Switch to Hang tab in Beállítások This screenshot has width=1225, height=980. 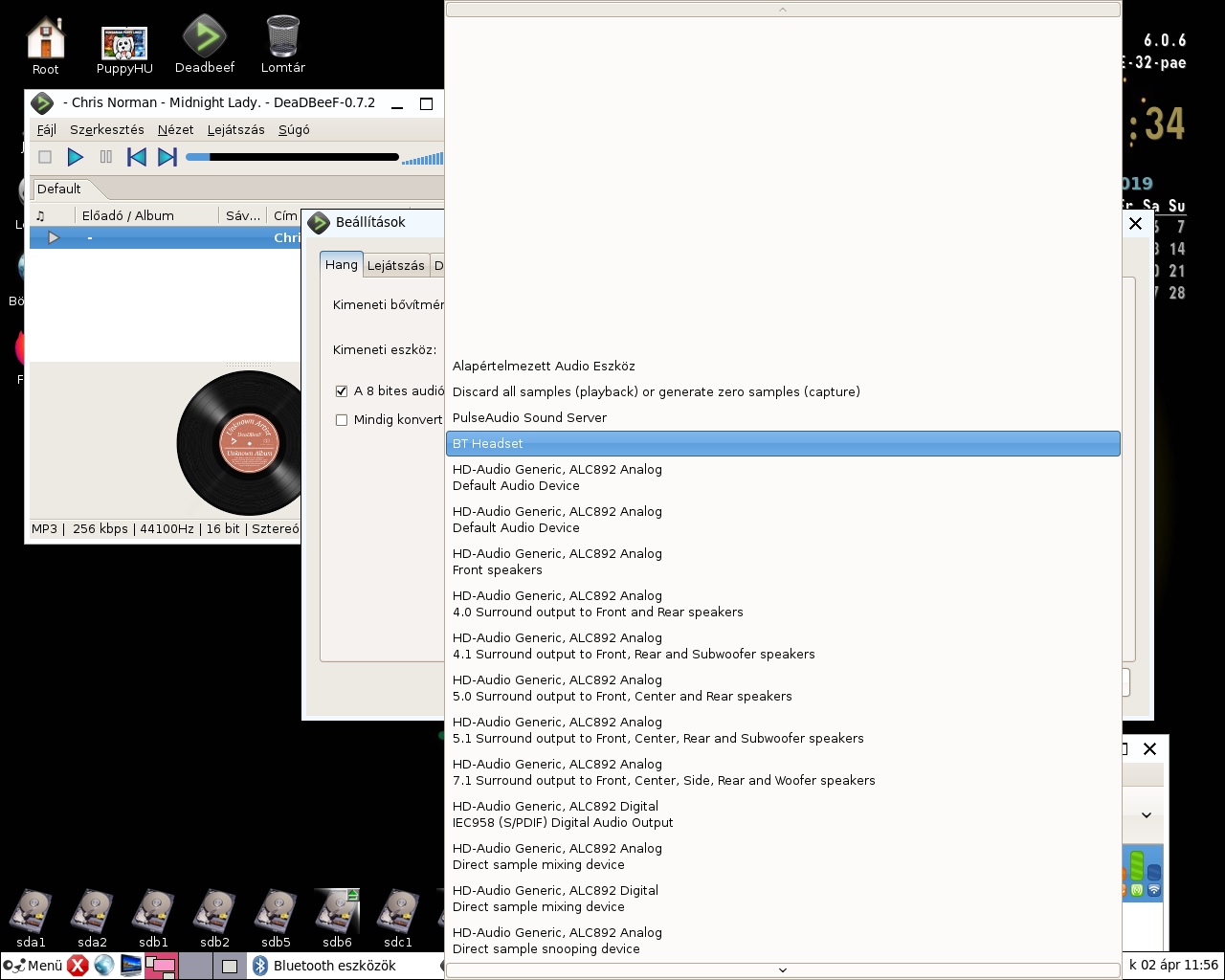click(x=342, y=265)
